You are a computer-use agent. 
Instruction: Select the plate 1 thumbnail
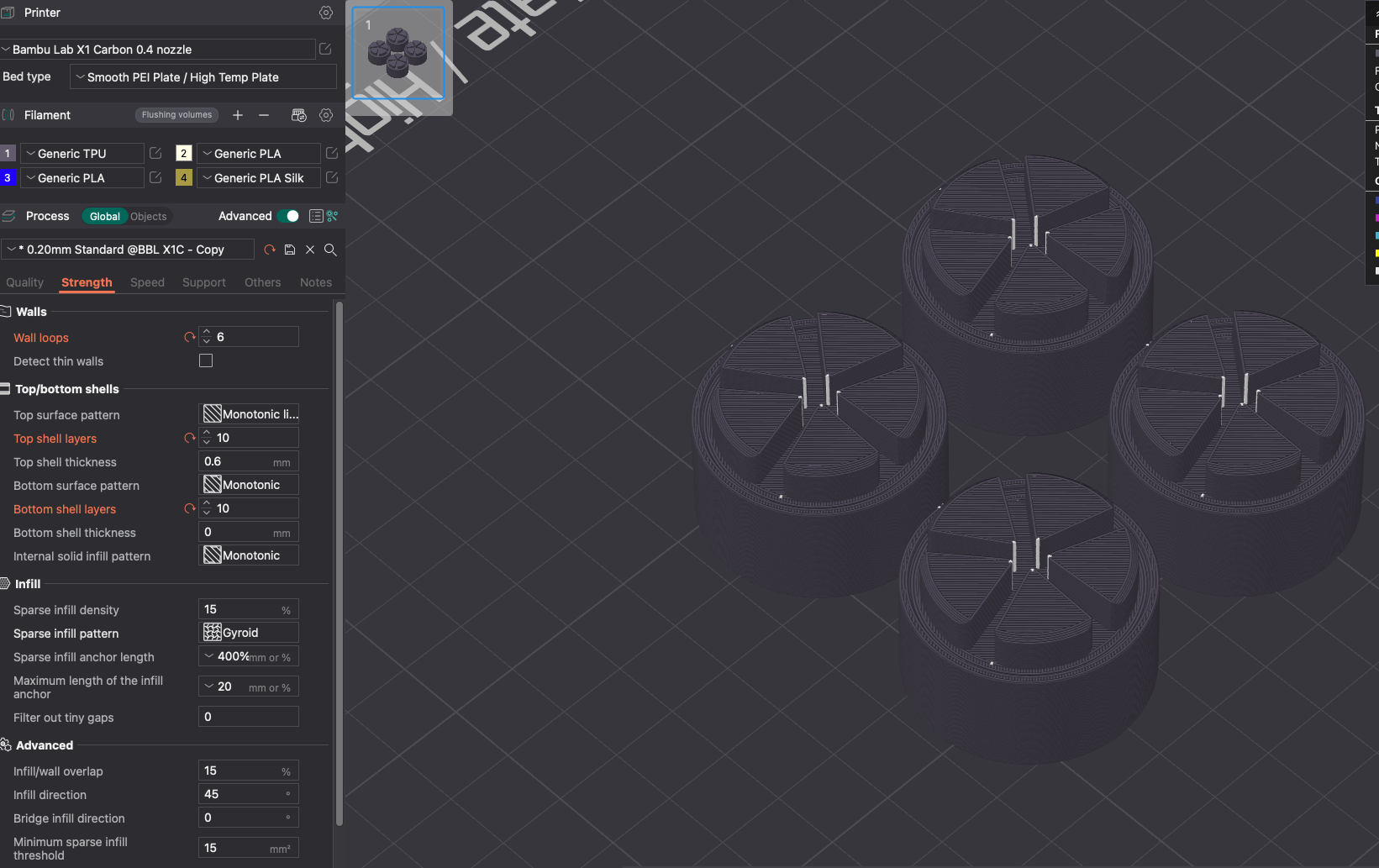point(398,54)
